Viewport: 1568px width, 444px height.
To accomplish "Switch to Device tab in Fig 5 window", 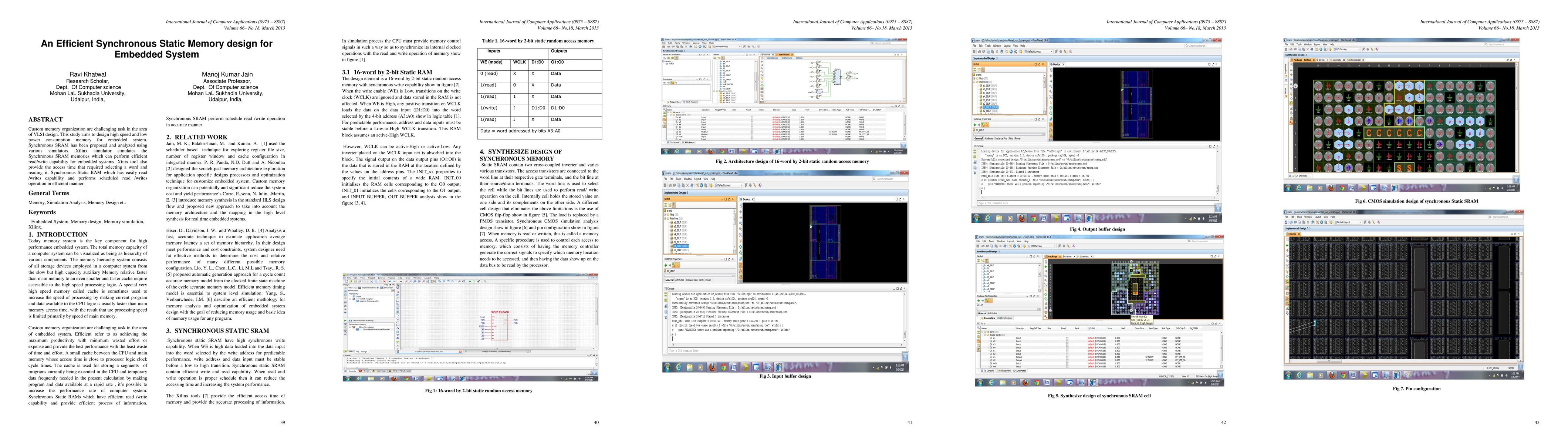I will [x=1068, y=256].
